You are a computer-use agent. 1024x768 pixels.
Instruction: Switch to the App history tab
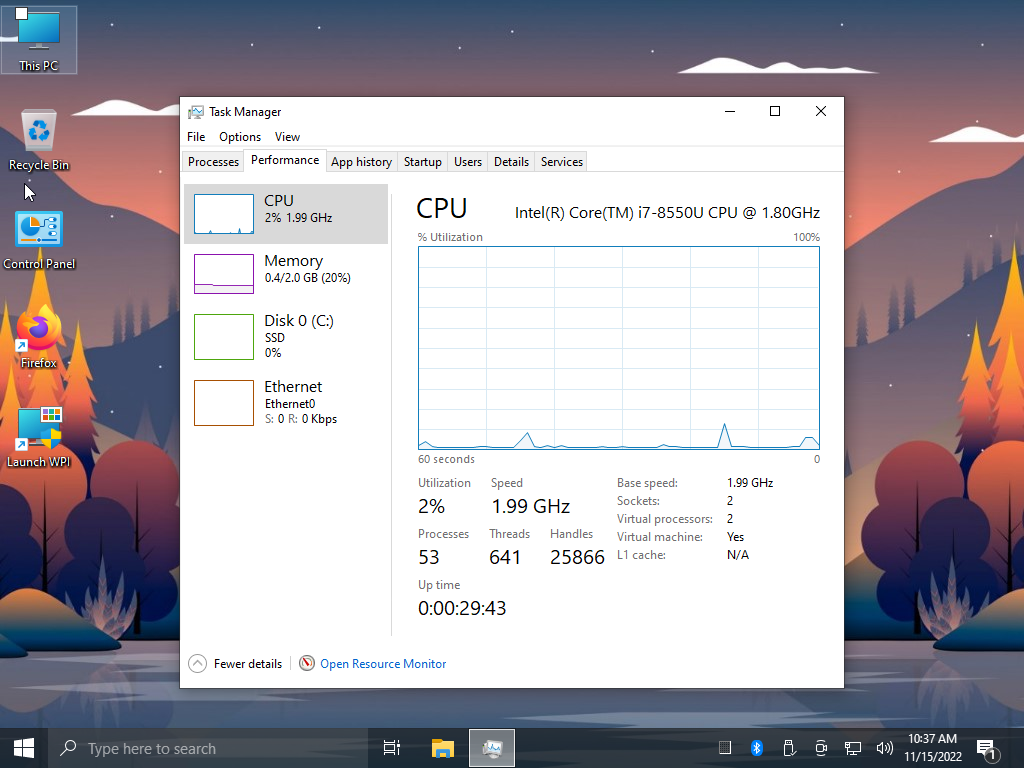361,162
